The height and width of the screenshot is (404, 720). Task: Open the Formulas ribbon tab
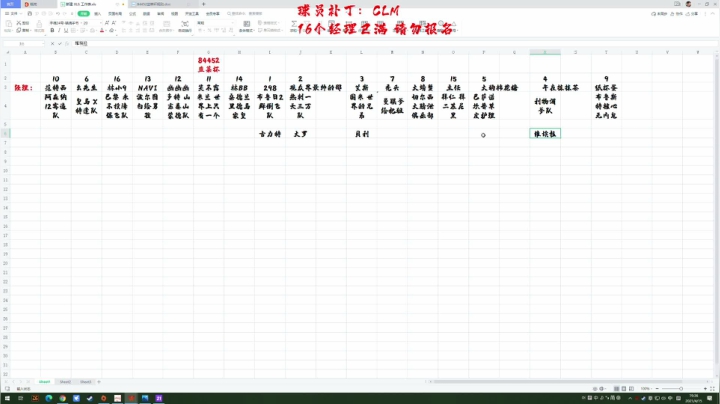coord(133,14)
